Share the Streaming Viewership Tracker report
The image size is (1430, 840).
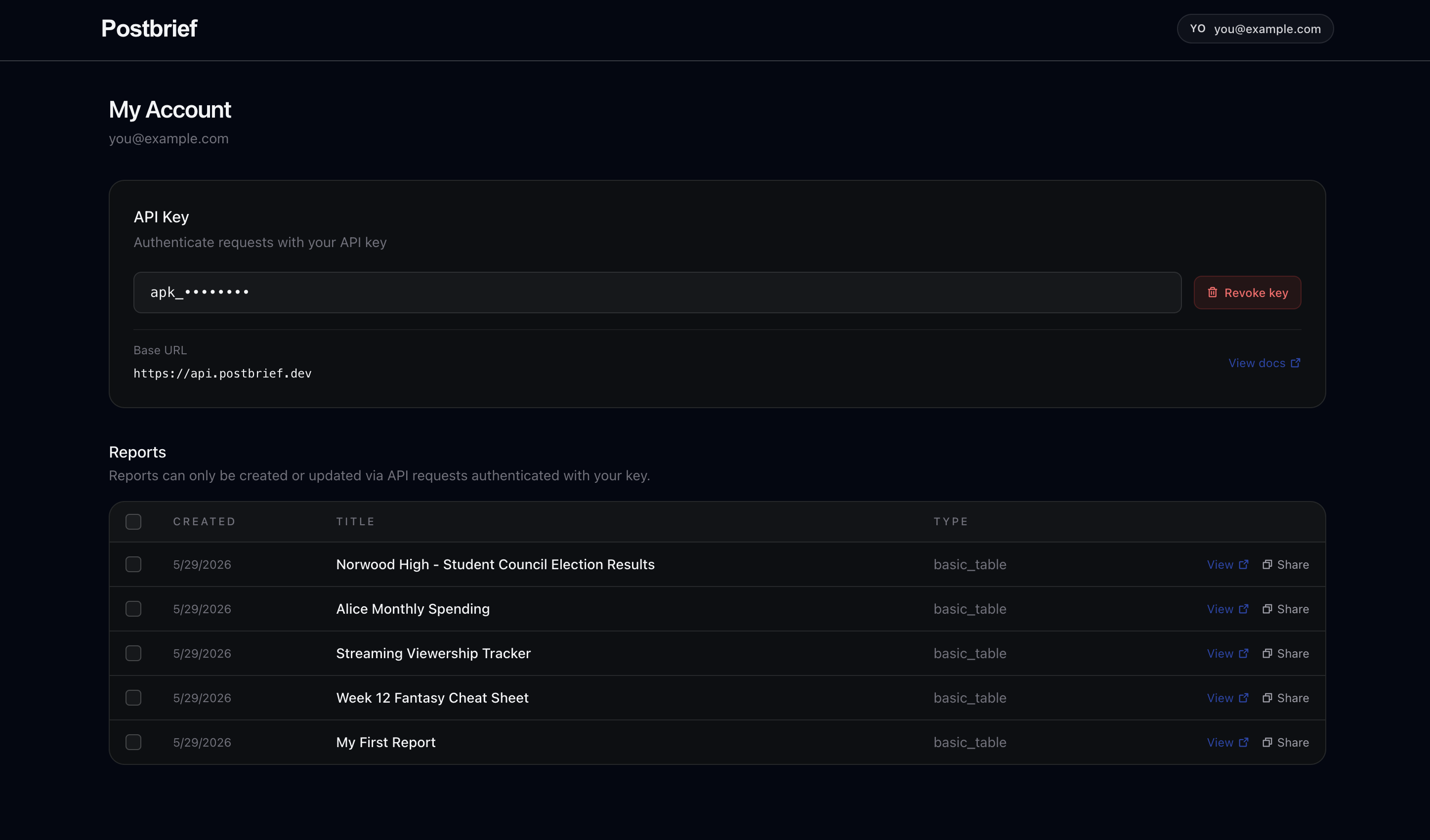1285,654
